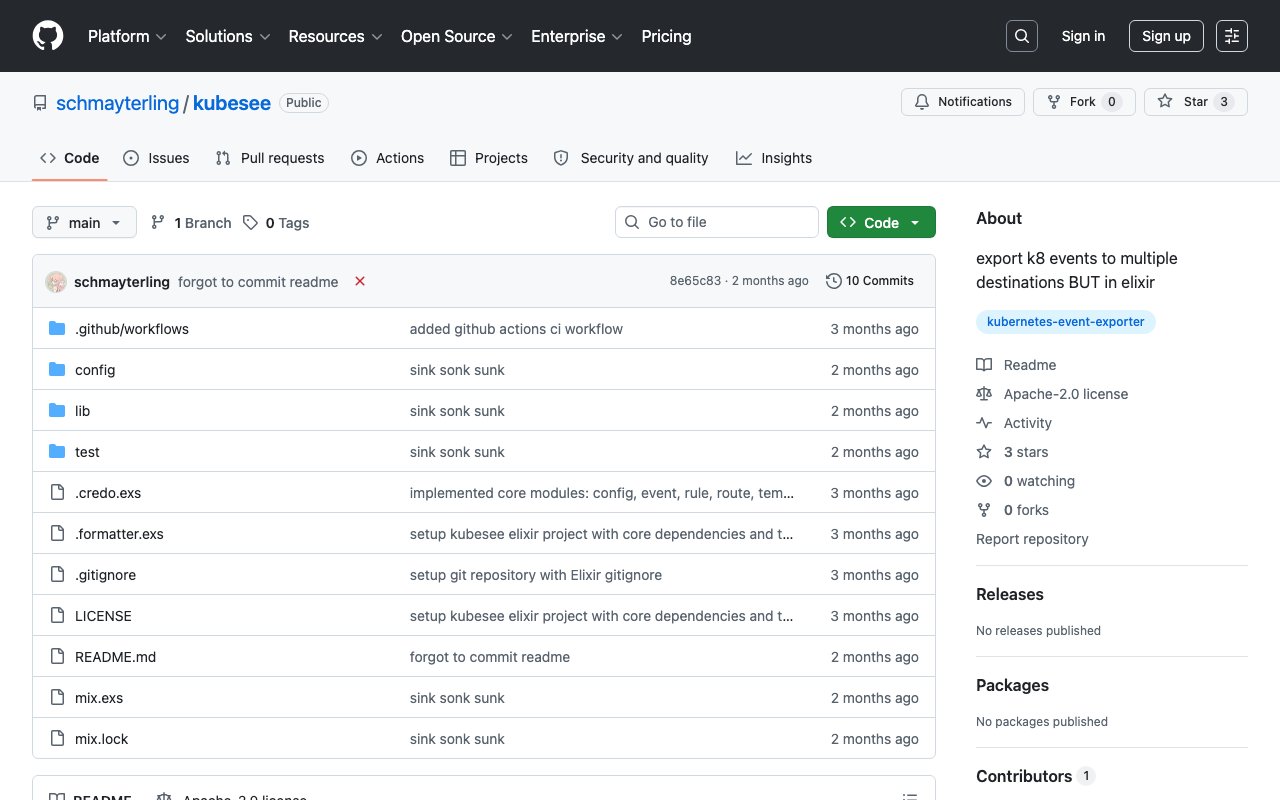Expand the Platform menu
This screenshot has height=800, width=1280.
(127, 36)
